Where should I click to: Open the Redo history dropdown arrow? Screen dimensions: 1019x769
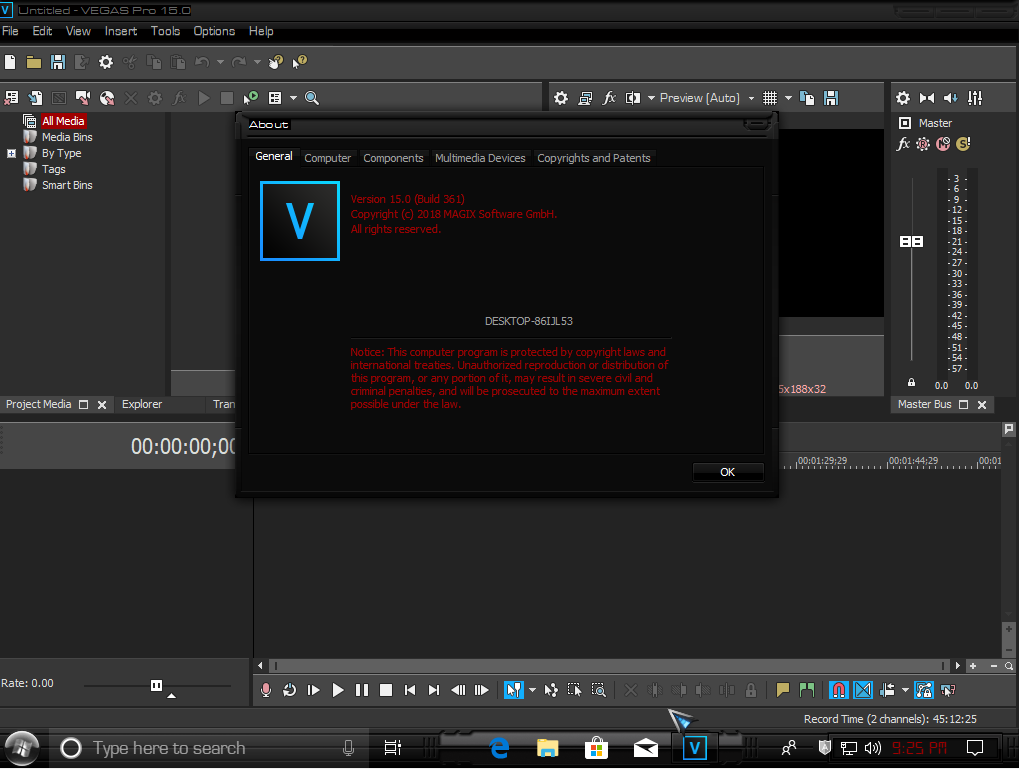(257, 62)
